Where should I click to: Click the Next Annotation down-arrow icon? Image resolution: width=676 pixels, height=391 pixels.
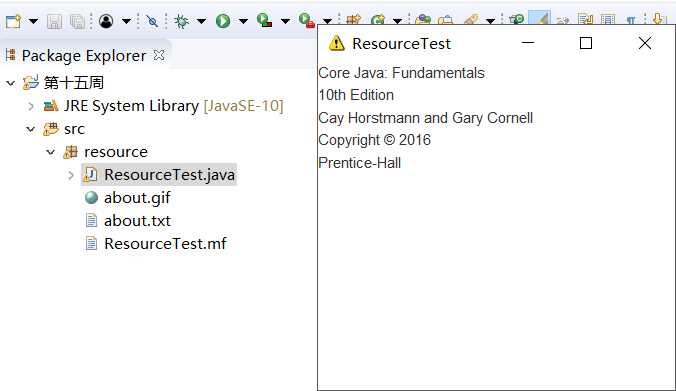(658, 19)
